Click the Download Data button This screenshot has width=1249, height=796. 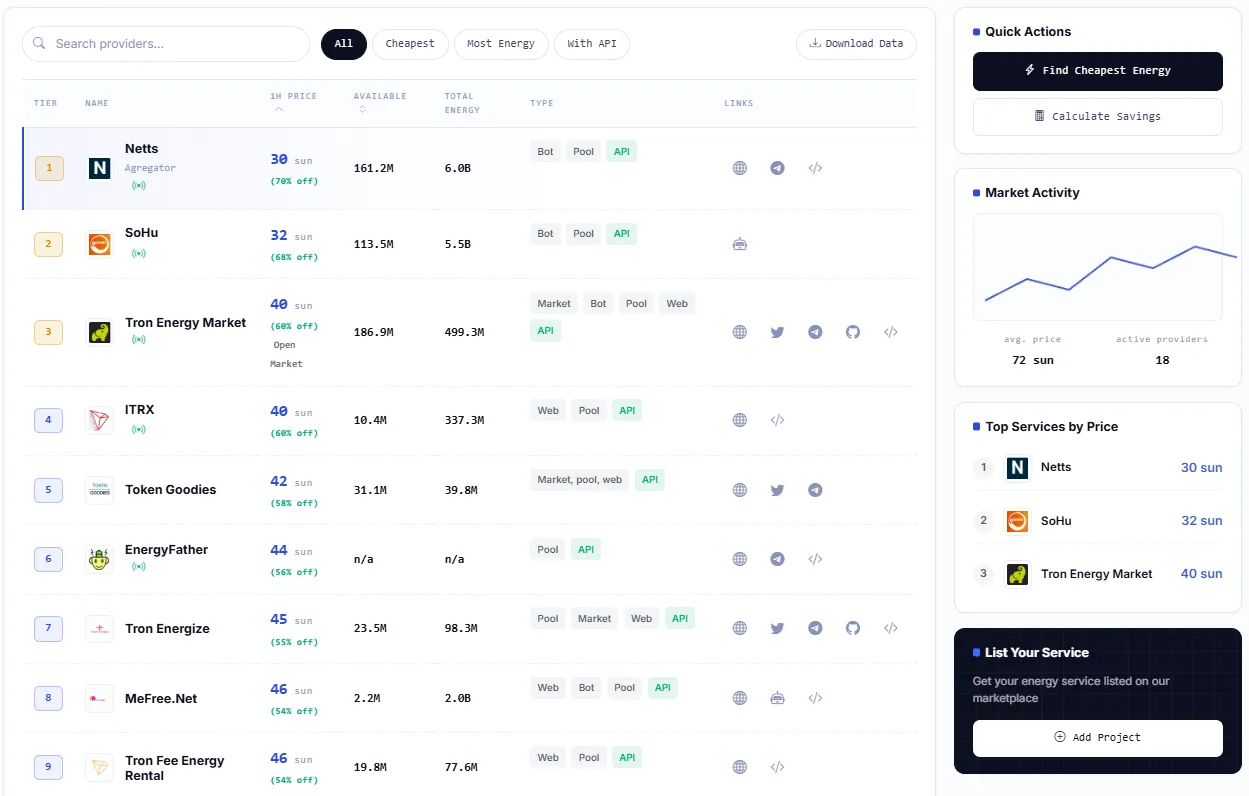[x=856, y=44]
